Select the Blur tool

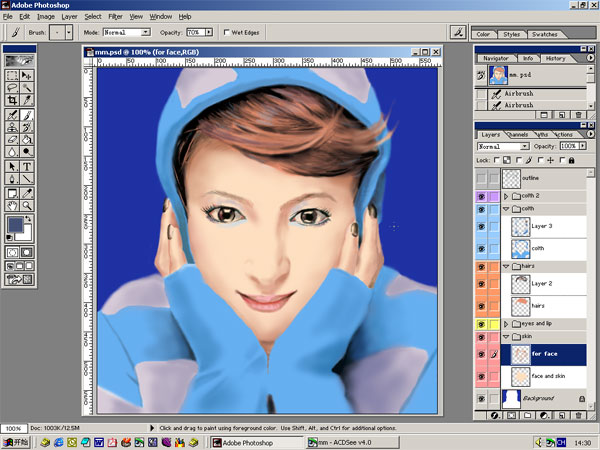(x=12, y=152)
